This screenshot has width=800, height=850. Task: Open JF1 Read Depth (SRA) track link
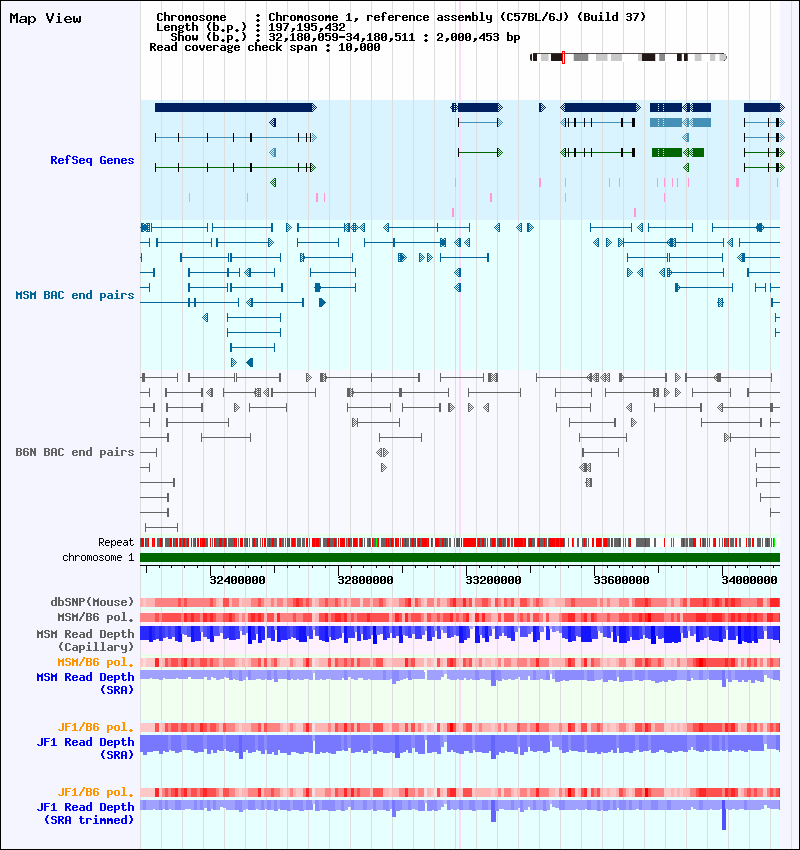(86, 748)
